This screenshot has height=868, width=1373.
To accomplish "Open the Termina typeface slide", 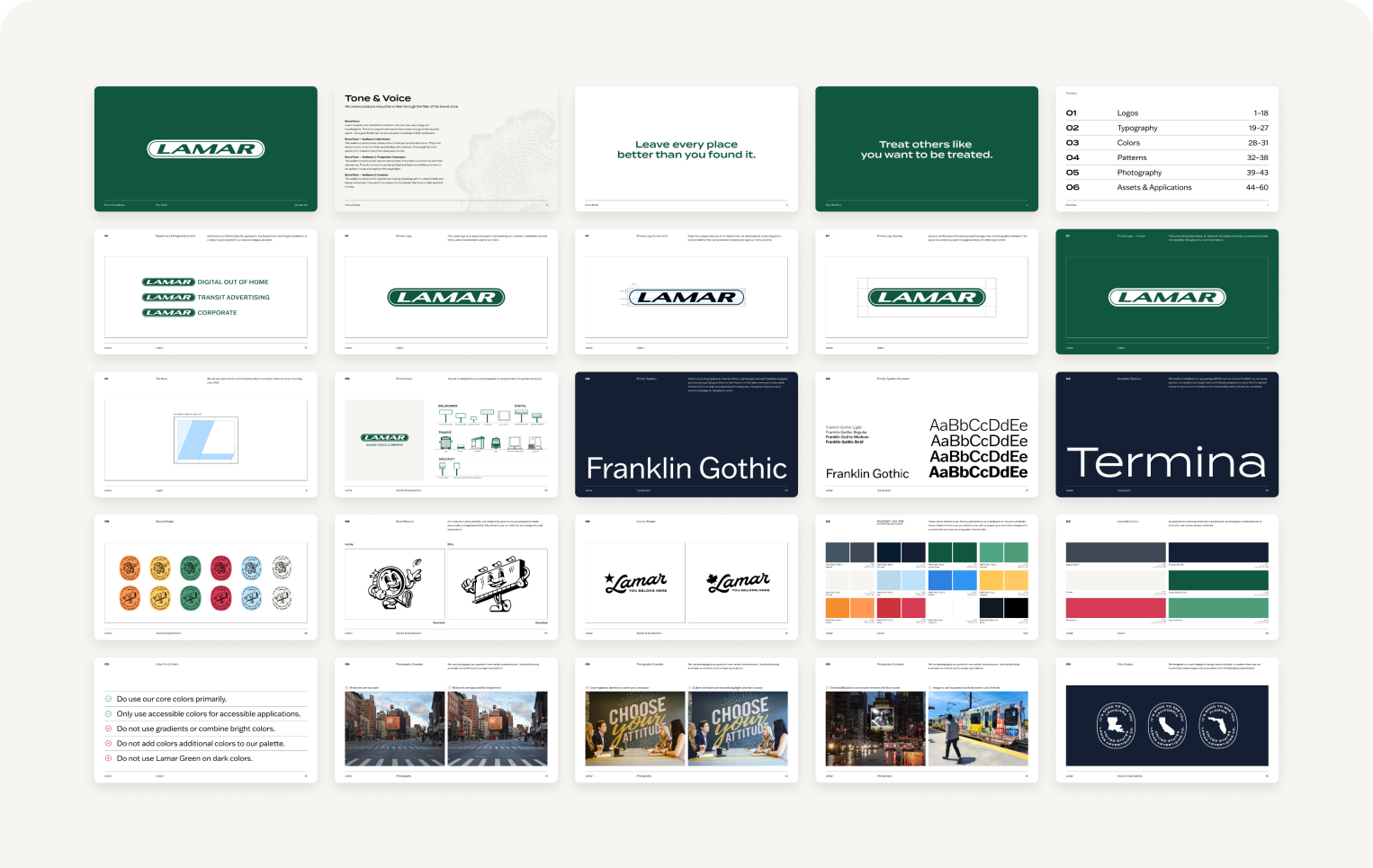I will pyautogui.click(x=1166, y=434).
